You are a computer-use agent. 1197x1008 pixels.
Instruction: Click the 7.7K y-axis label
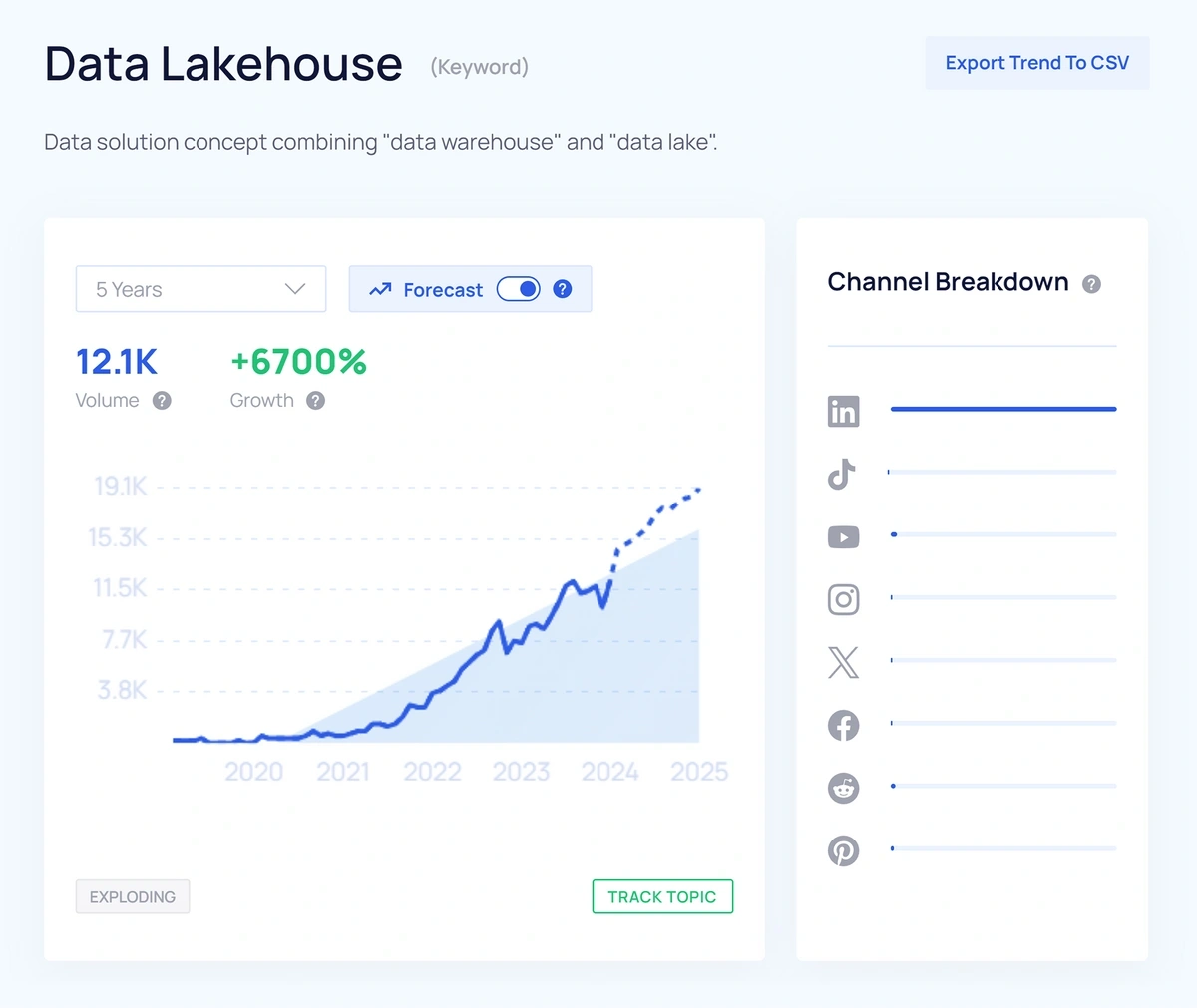pyautogui.click(x=125, y=639)
